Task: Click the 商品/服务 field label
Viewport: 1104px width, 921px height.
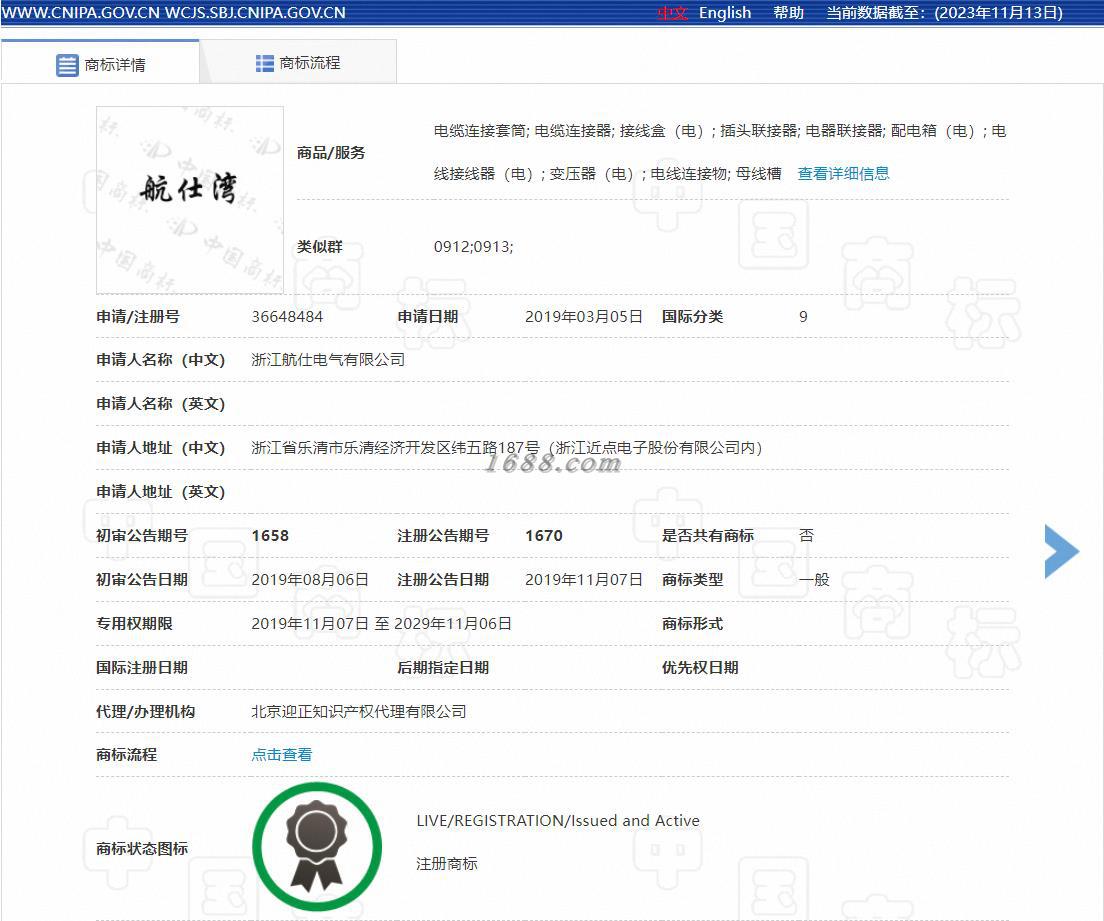Action: coord(331,153)
